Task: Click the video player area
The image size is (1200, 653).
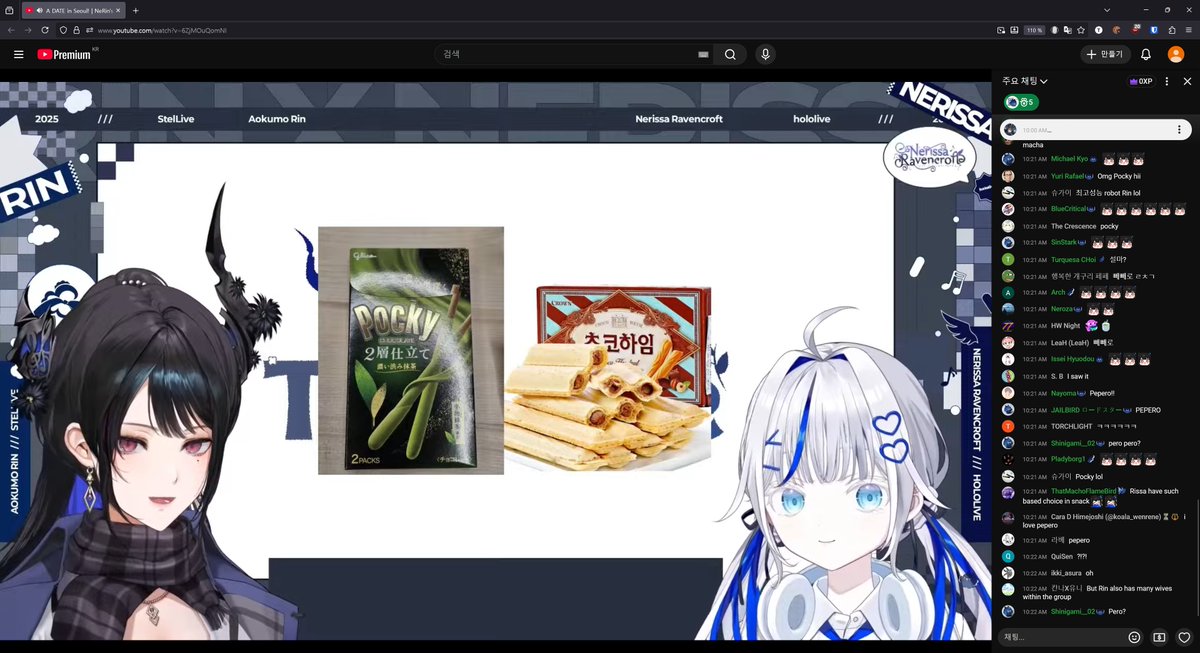Action: point(495,360)
